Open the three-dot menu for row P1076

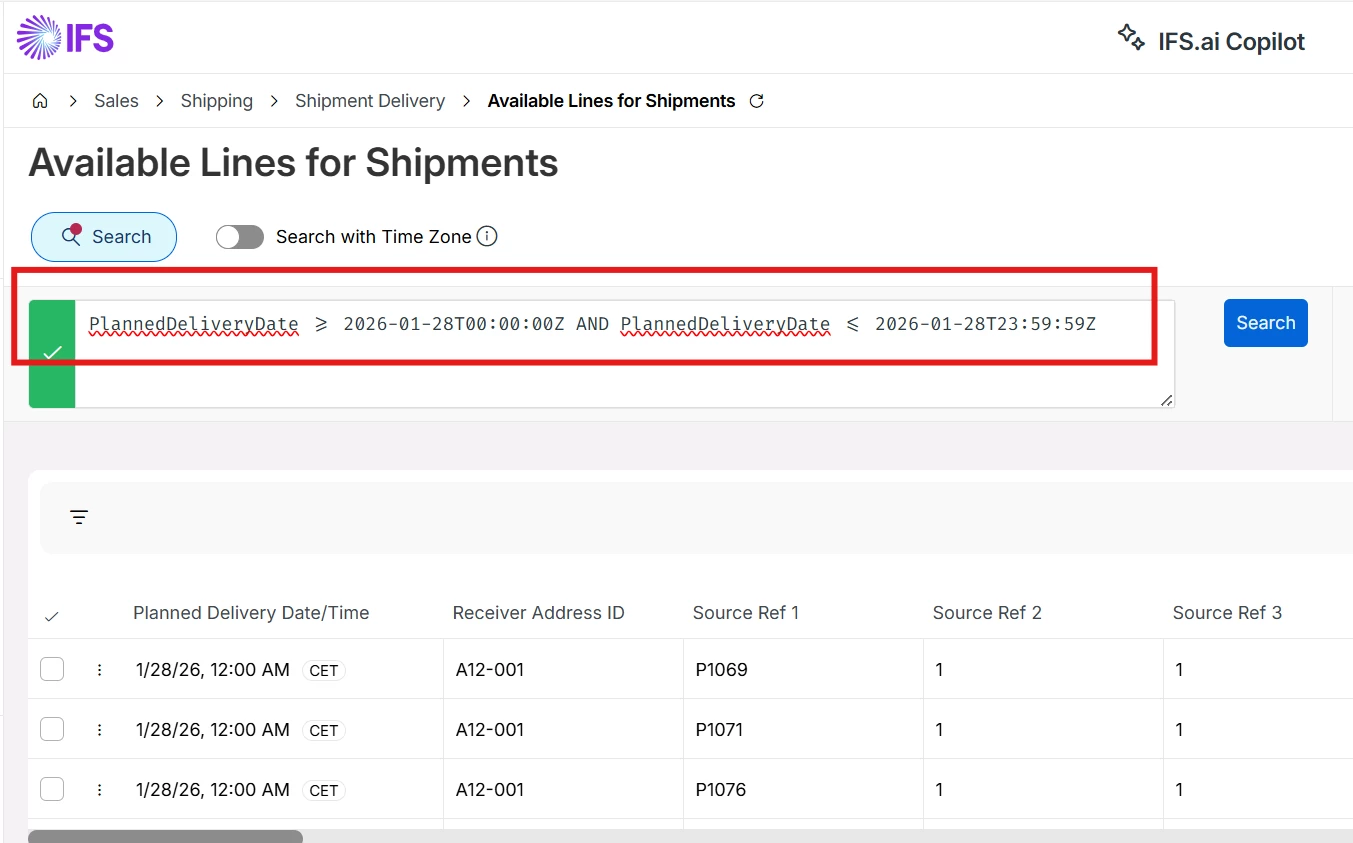[x=99, y=790]
